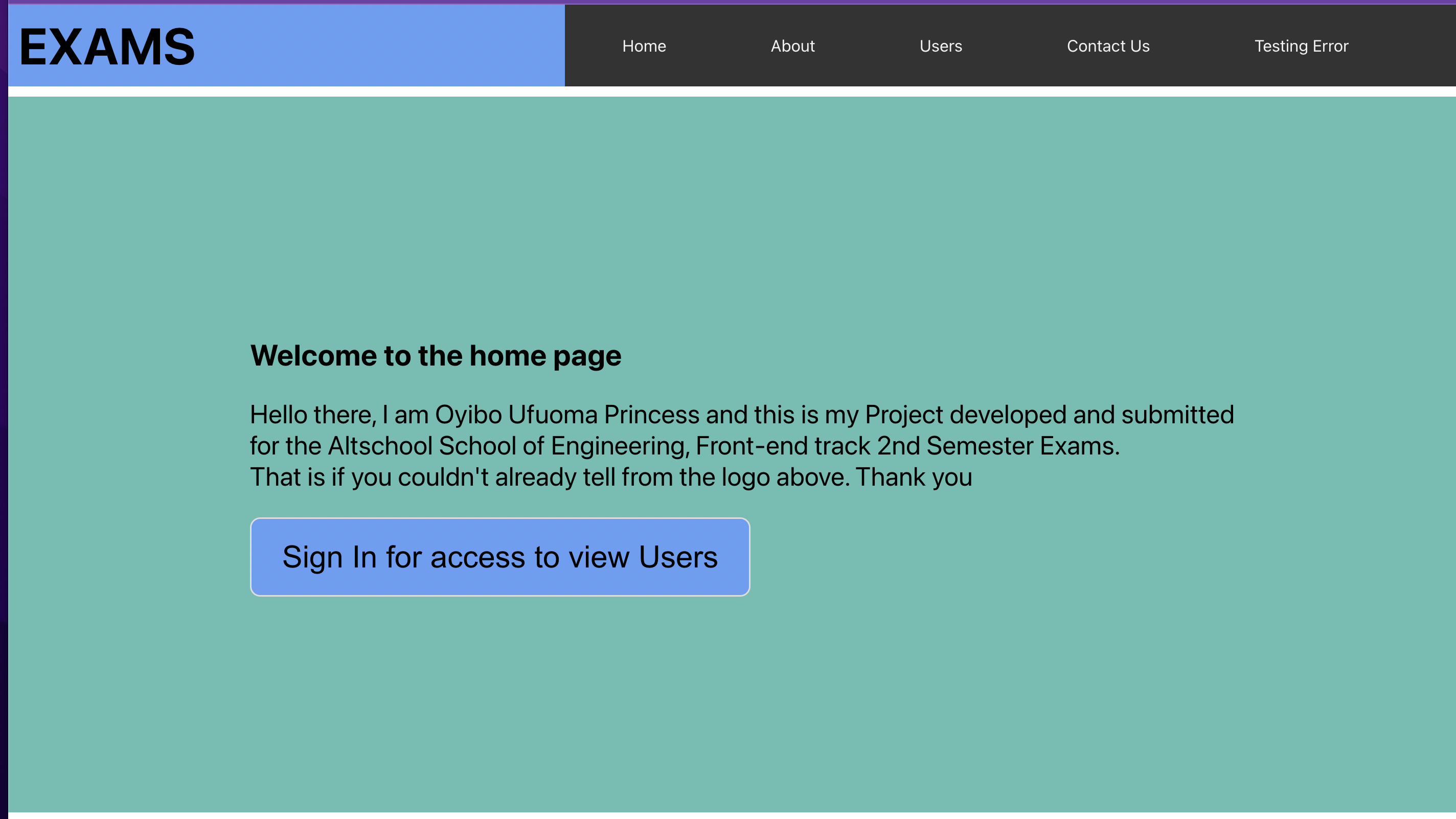Click Sign In for access to view Users

pos(499,556)
